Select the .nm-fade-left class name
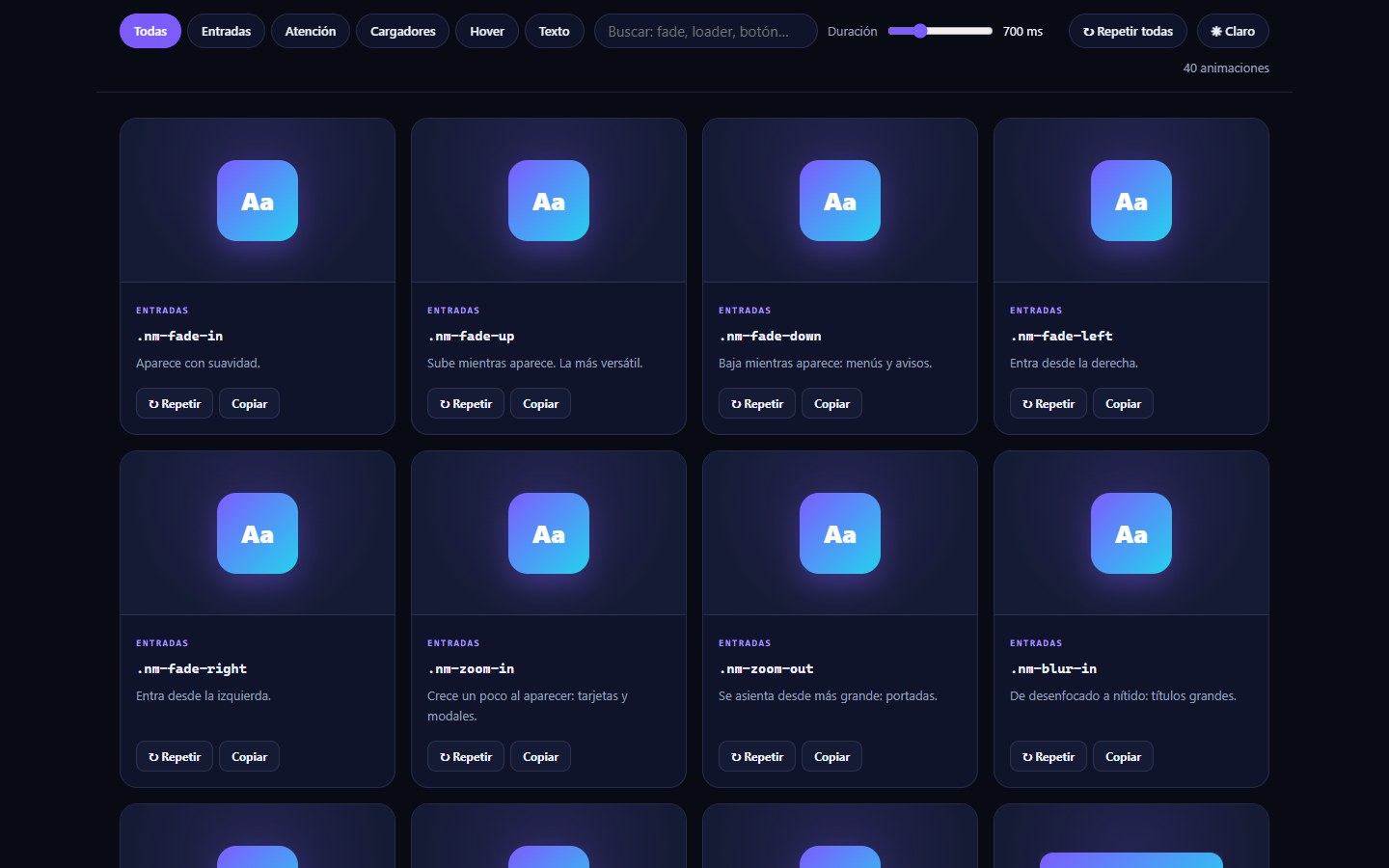The height and width of the screenshot is (868, 1389). point(1061,336)
